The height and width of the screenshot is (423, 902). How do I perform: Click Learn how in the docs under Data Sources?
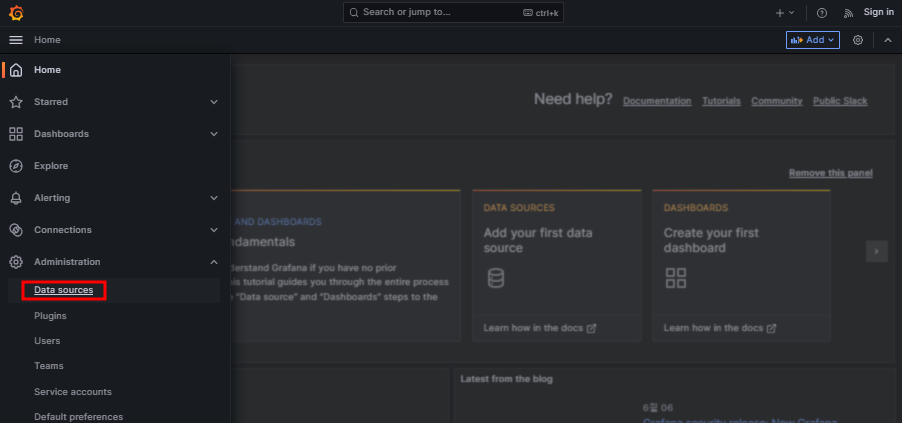540,328
